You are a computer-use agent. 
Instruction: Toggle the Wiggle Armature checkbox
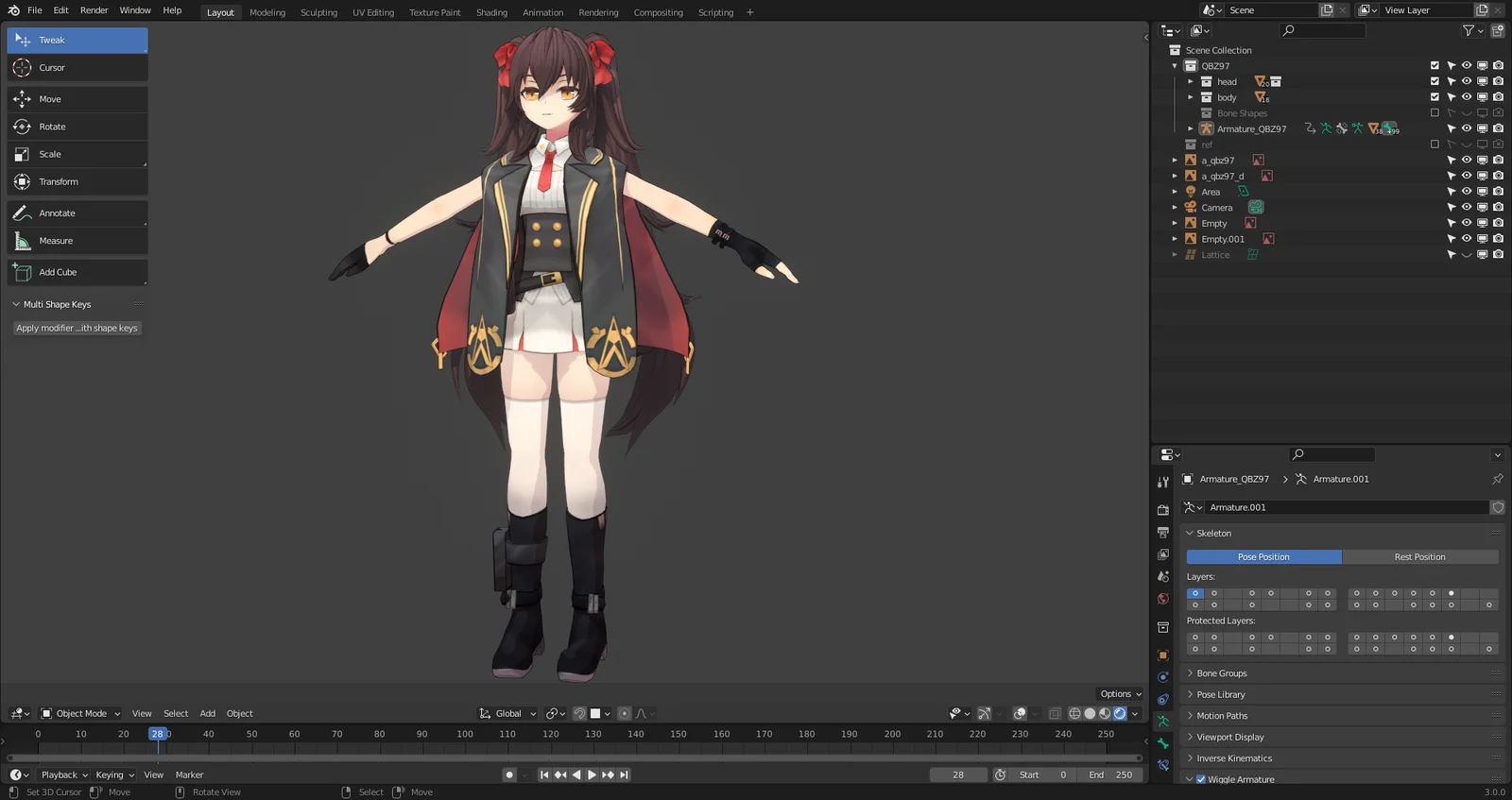tap(1201, 779)
